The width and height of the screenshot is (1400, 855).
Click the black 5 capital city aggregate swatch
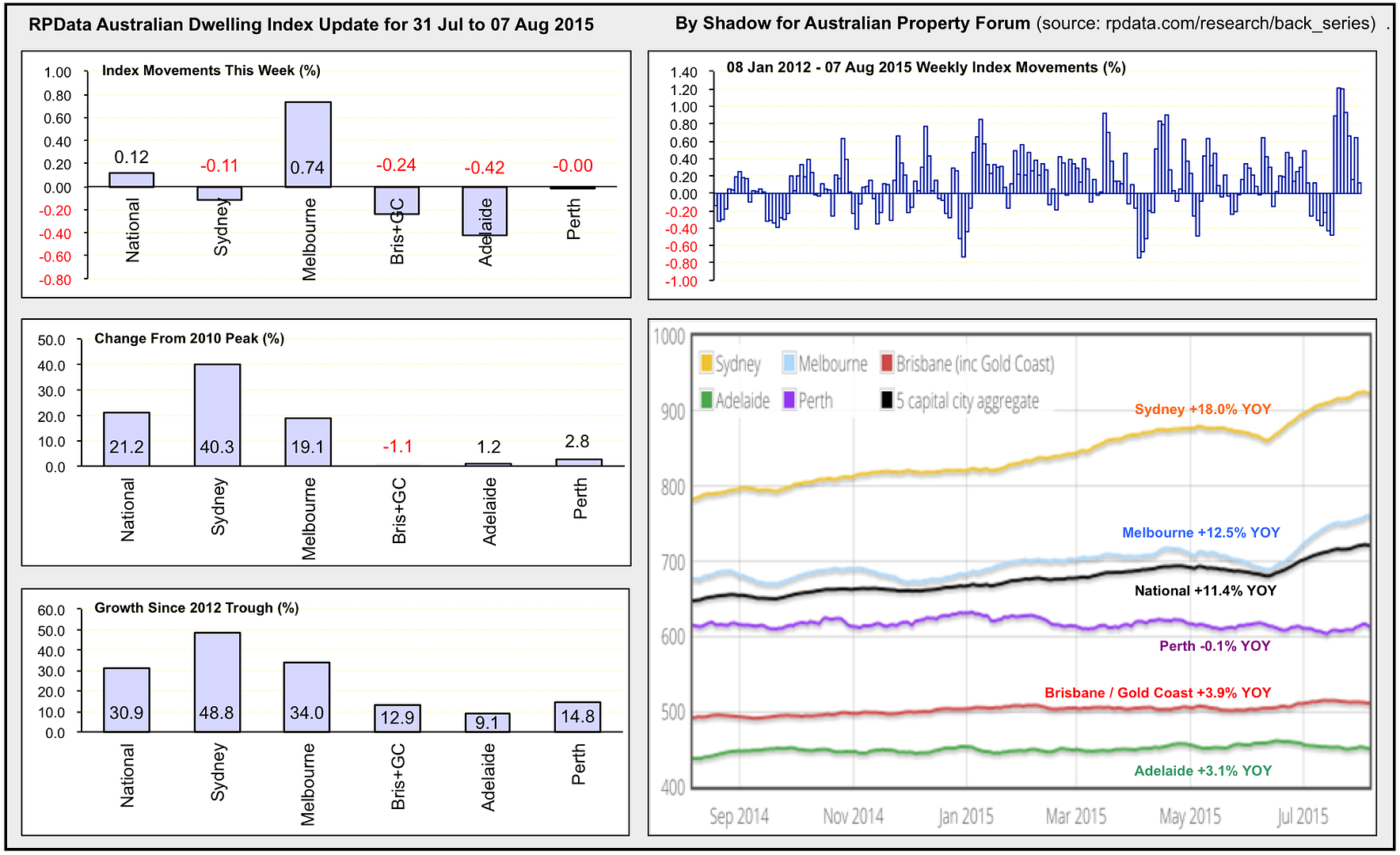pyautogui.click(x=887, y=400)
